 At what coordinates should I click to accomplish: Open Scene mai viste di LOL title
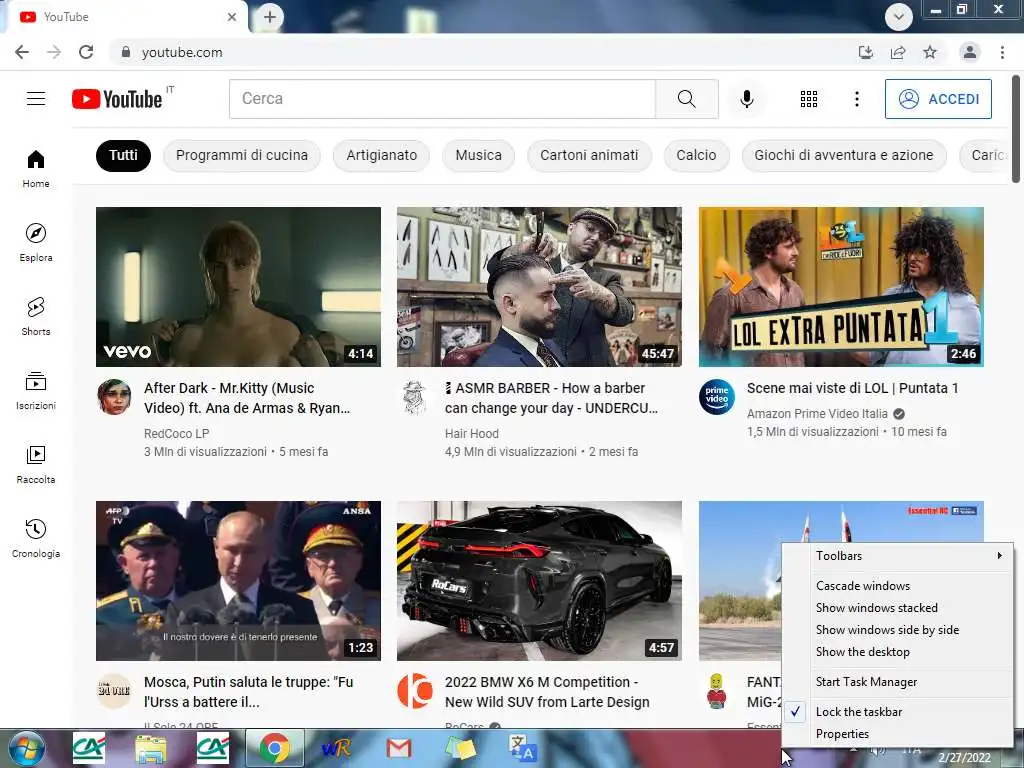coord(852,388)
